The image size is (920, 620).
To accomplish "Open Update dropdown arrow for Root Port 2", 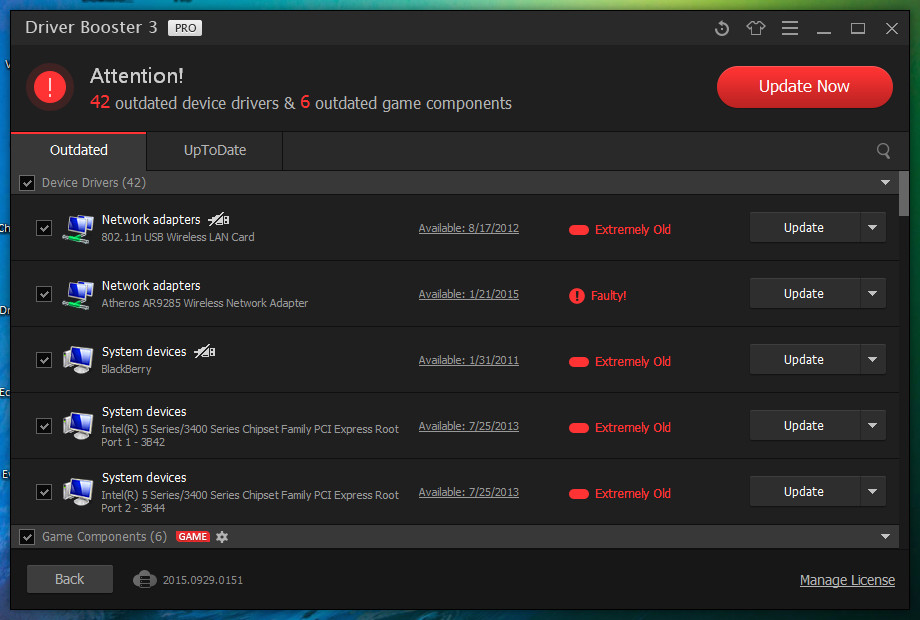I will pyautogui.click(x=872, y=492).
